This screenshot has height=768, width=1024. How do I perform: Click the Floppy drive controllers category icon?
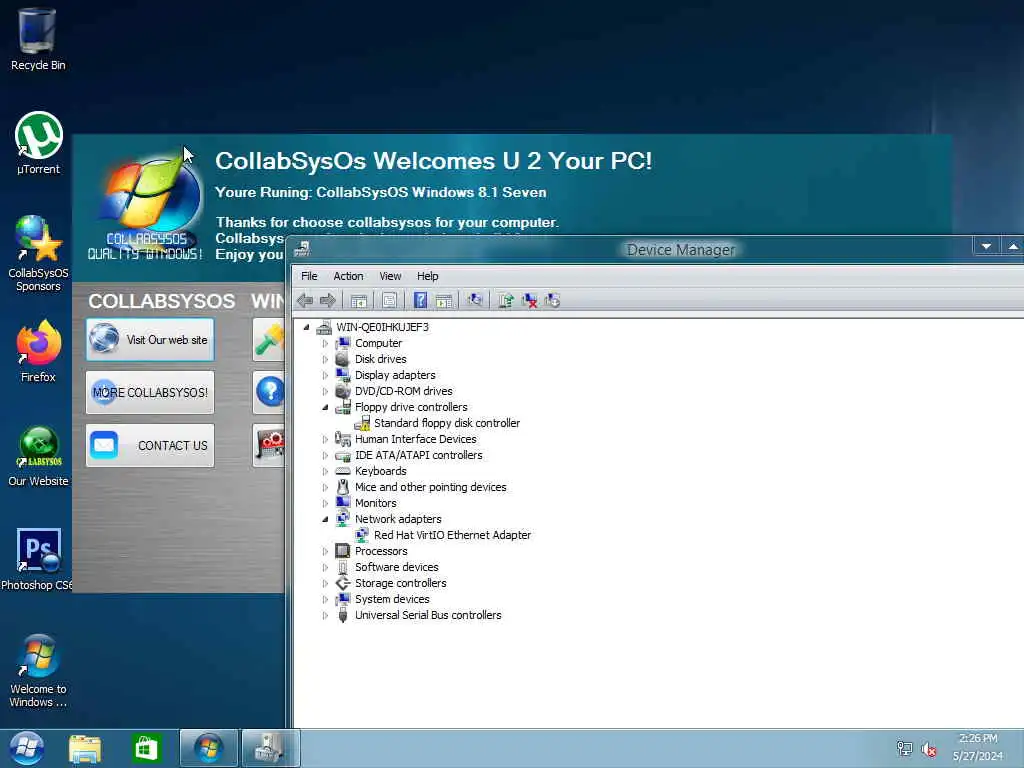click(343, 407)
